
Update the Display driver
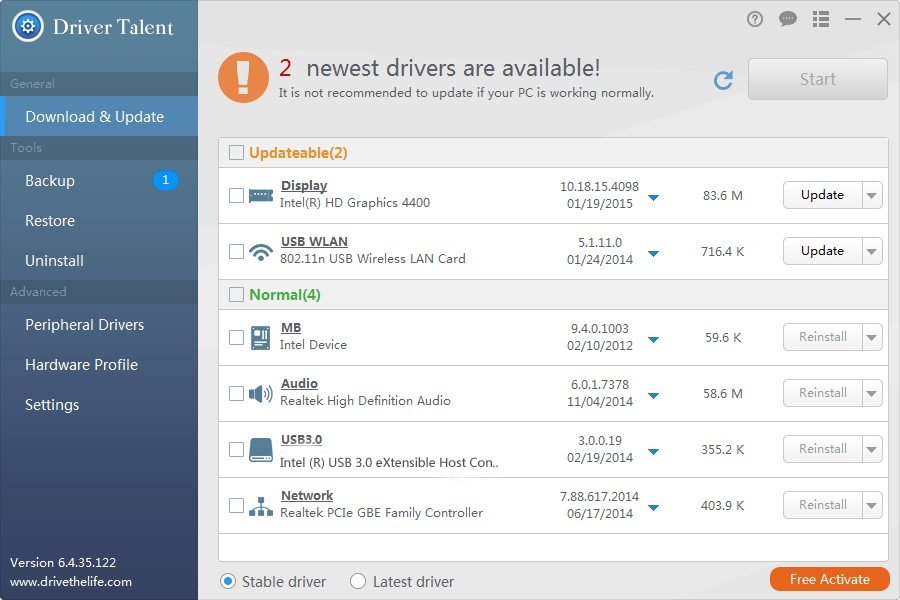click(823, 195)
